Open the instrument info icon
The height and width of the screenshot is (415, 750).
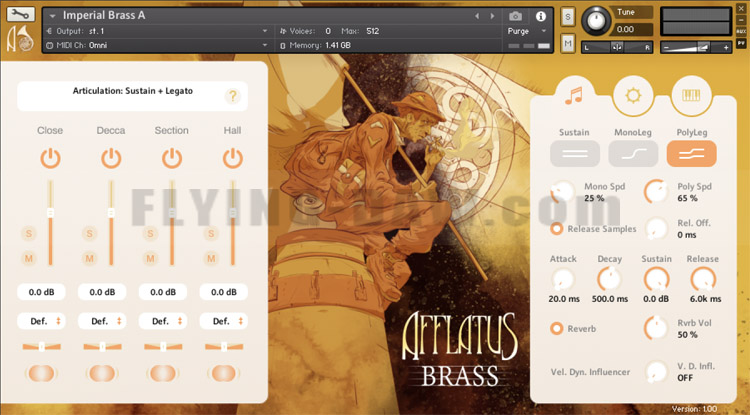click(541, 16)
